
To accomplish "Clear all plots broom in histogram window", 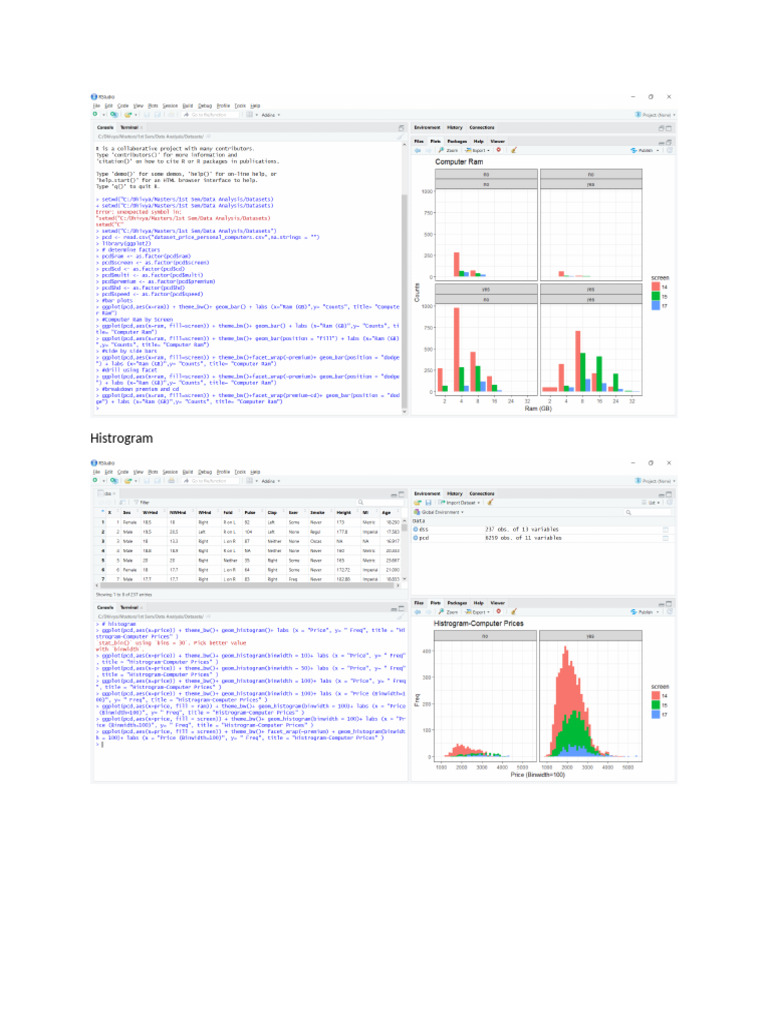I will pyautogui.click(x=513, y=612).
